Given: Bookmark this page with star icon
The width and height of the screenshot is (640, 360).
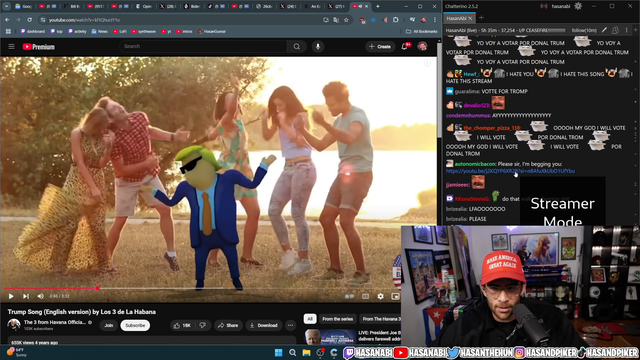Looking at the screenshot, I should [x=346, y=20].
